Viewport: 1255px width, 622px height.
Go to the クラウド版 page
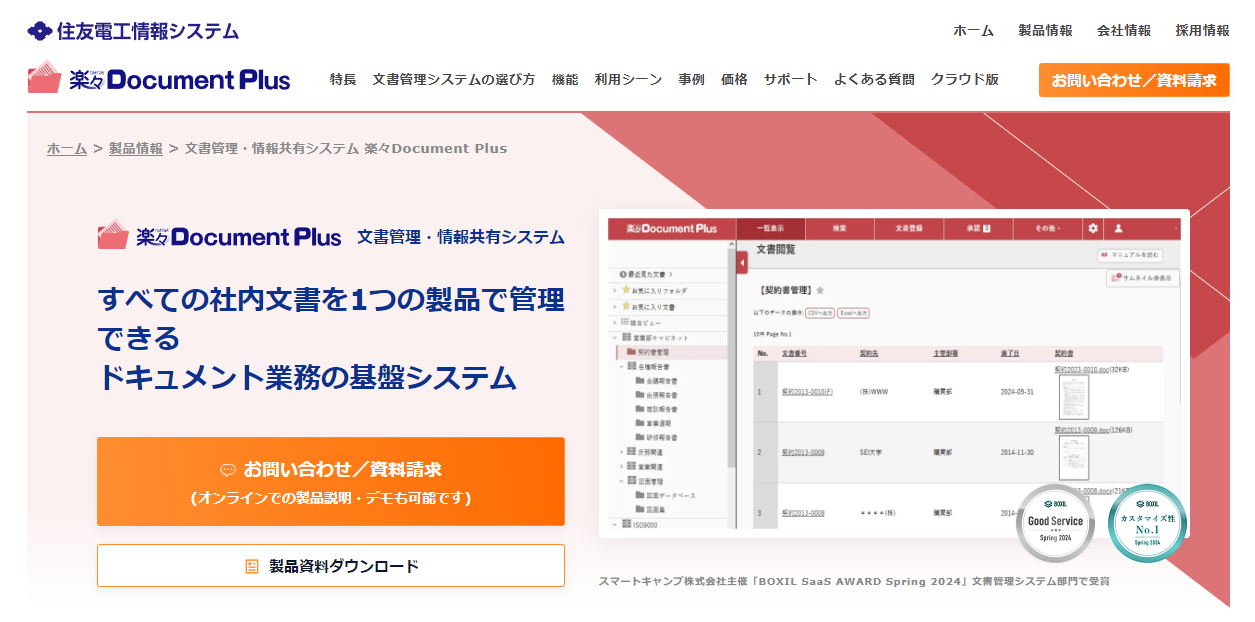(965, 79)
